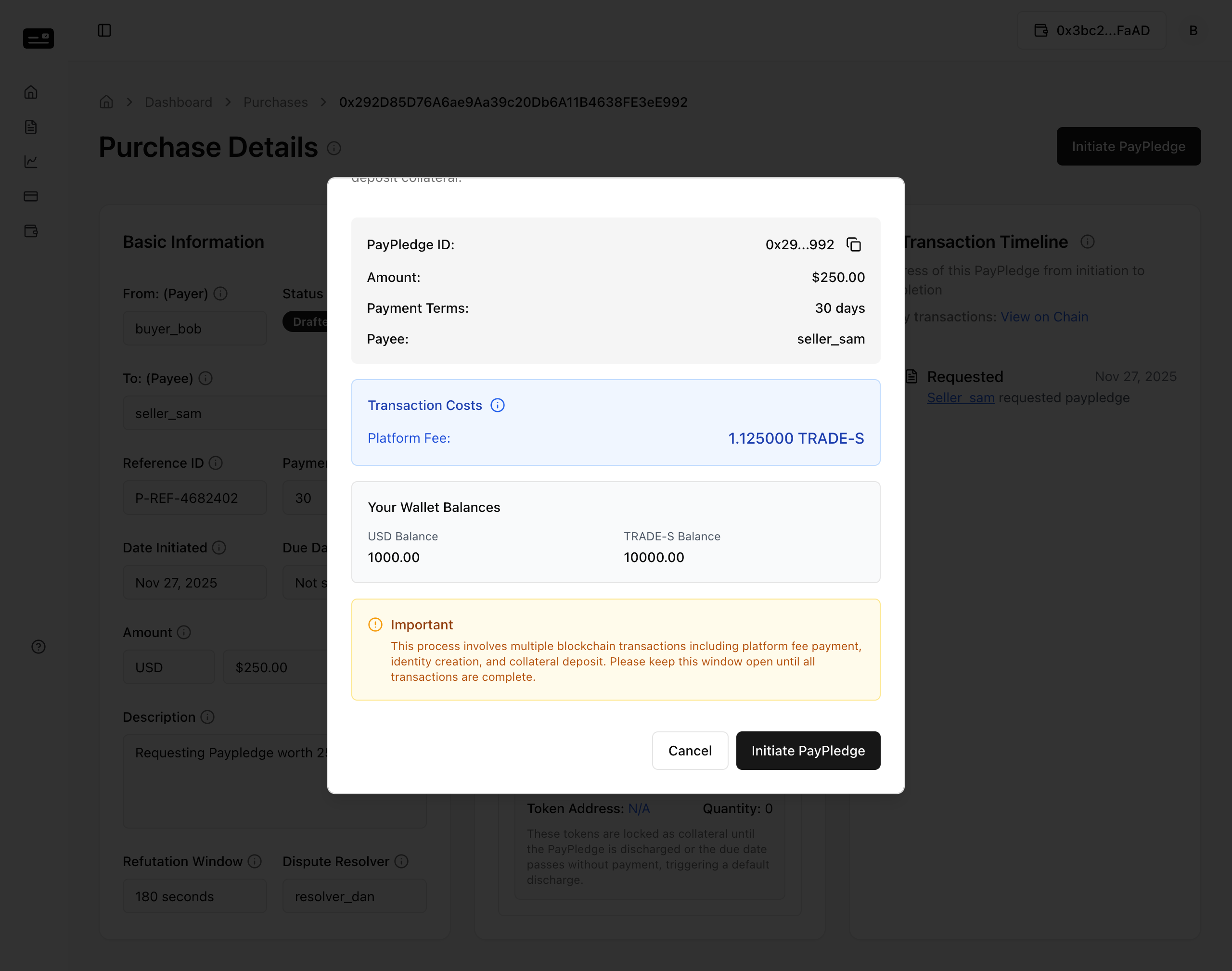Viewport: 1232px width, 971px height.
Task: Go to Dashboard breadcrumb
Action: [179, 102]
